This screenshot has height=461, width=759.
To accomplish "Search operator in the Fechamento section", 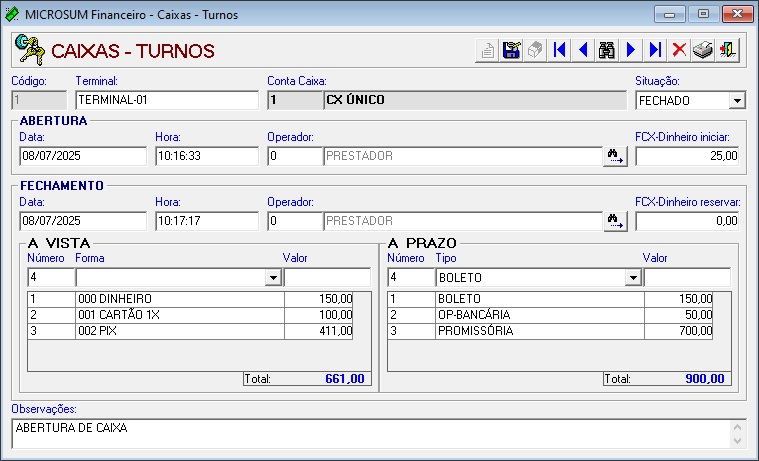I will pyautogui.click(x=615, y=221).
